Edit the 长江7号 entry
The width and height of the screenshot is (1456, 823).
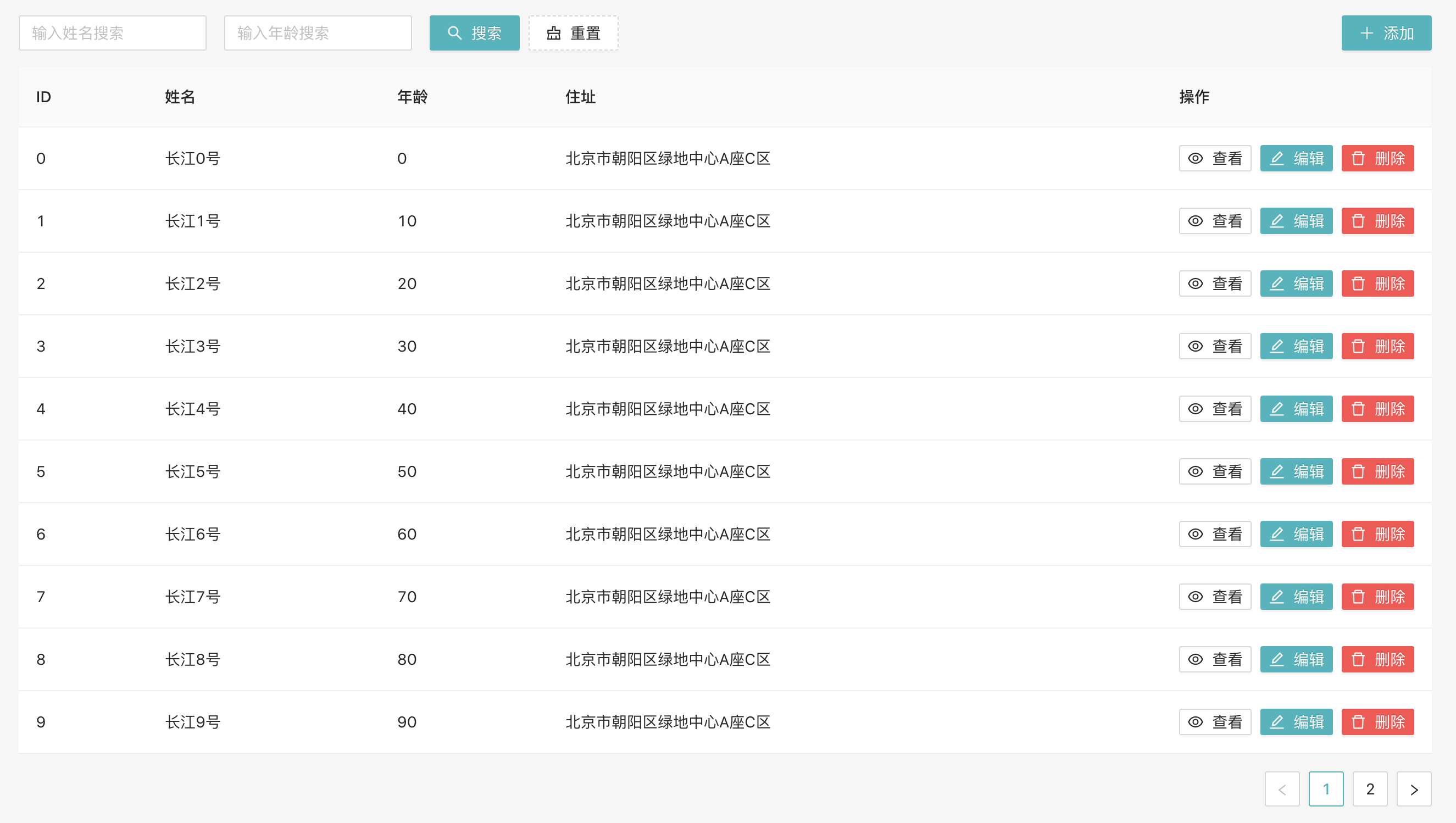pyautogui.click(x=1296, y=597)
